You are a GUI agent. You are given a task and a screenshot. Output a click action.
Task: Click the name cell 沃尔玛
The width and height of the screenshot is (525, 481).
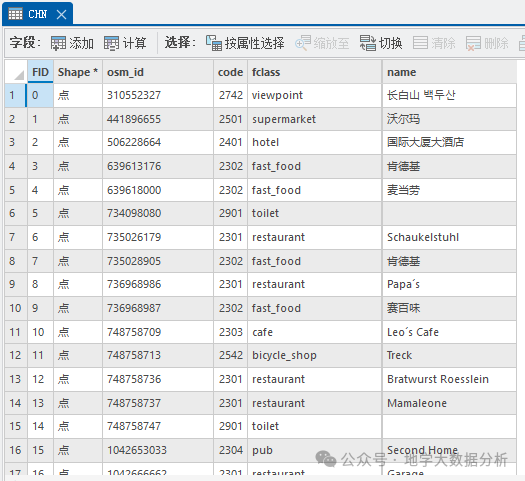[x=449, y=119]
